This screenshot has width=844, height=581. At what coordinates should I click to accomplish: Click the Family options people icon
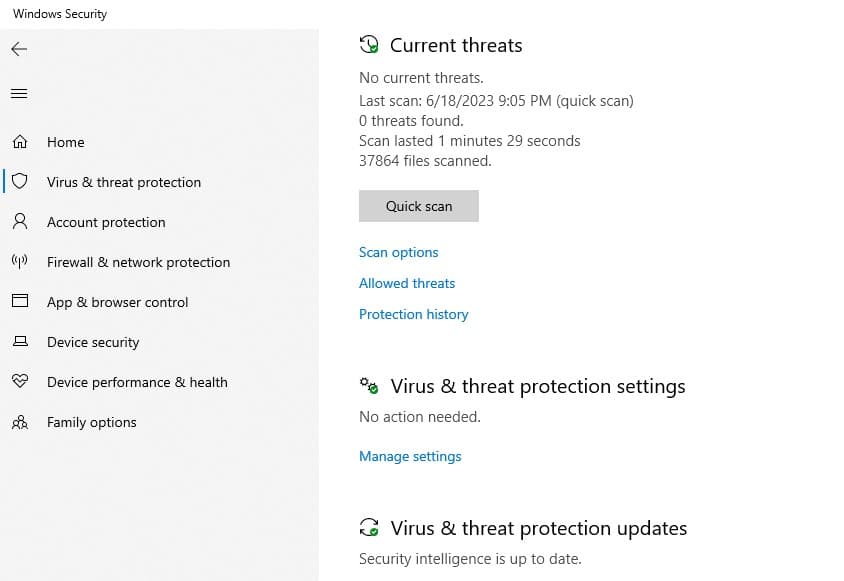(x=19, y=422)
